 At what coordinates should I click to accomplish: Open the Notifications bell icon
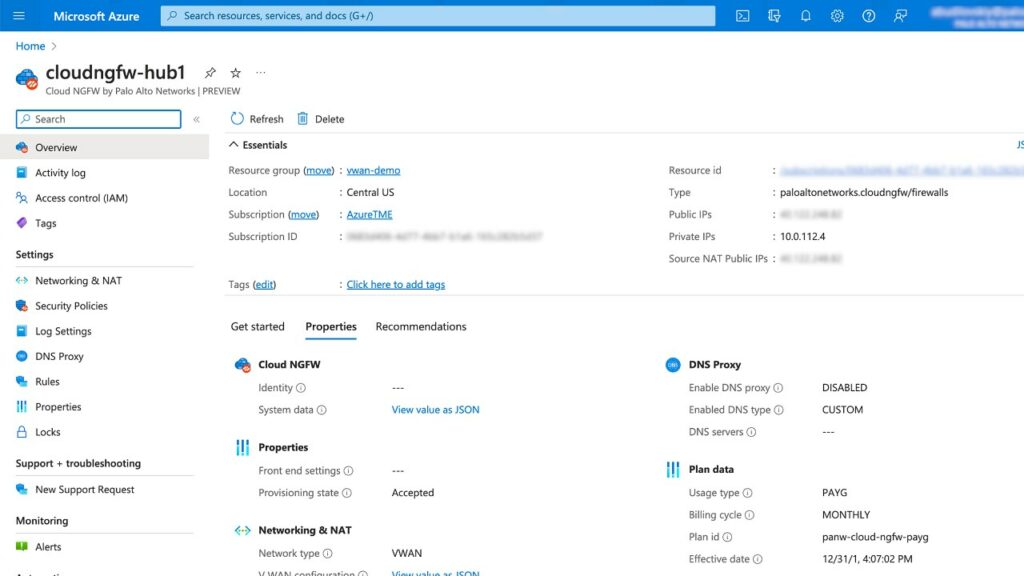[x=805, y=16]
